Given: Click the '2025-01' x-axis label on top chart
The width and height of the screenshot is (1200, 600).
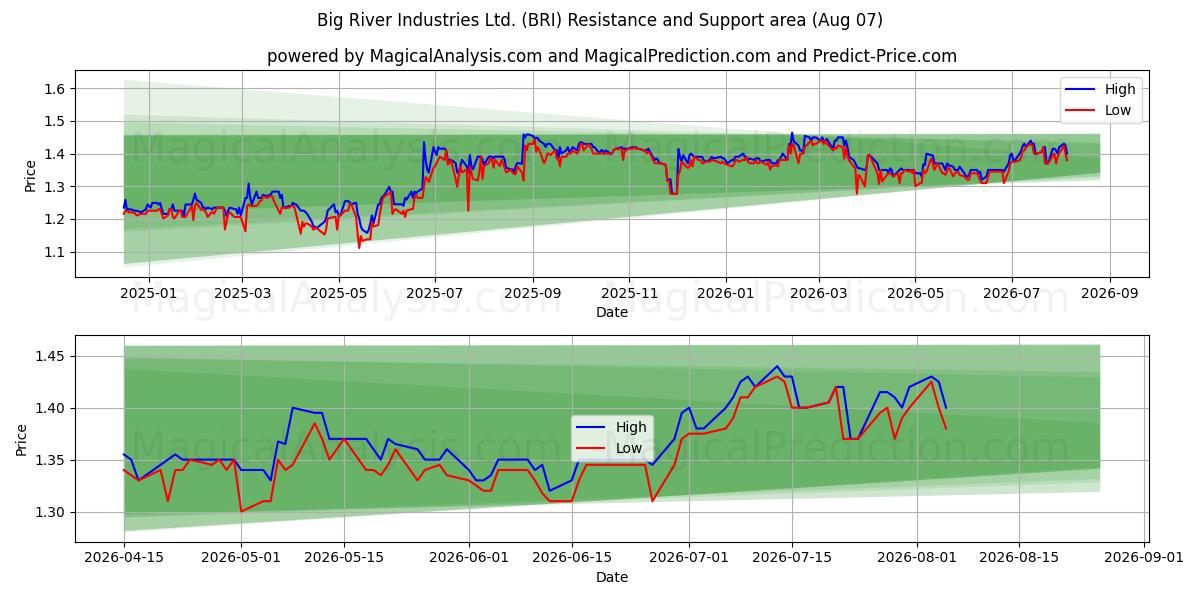Looking at the screenshot, I should (148, 293).
